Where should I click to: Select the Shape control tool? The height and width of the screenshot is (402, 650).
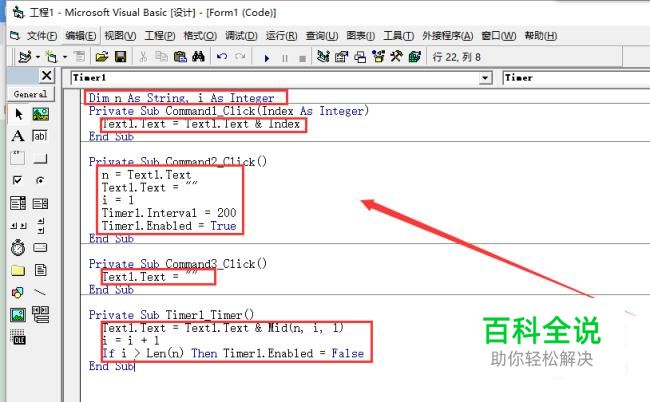(x=18, y=293)
